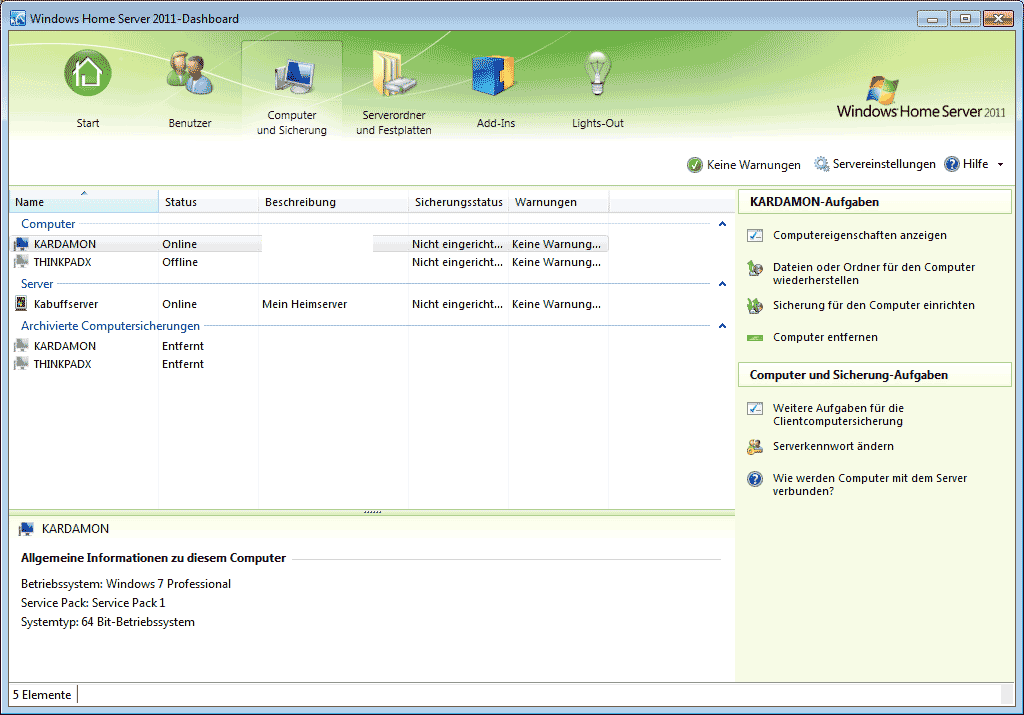Collapse the Server group chevron
1024x715 pixels.
coord(722,284)
